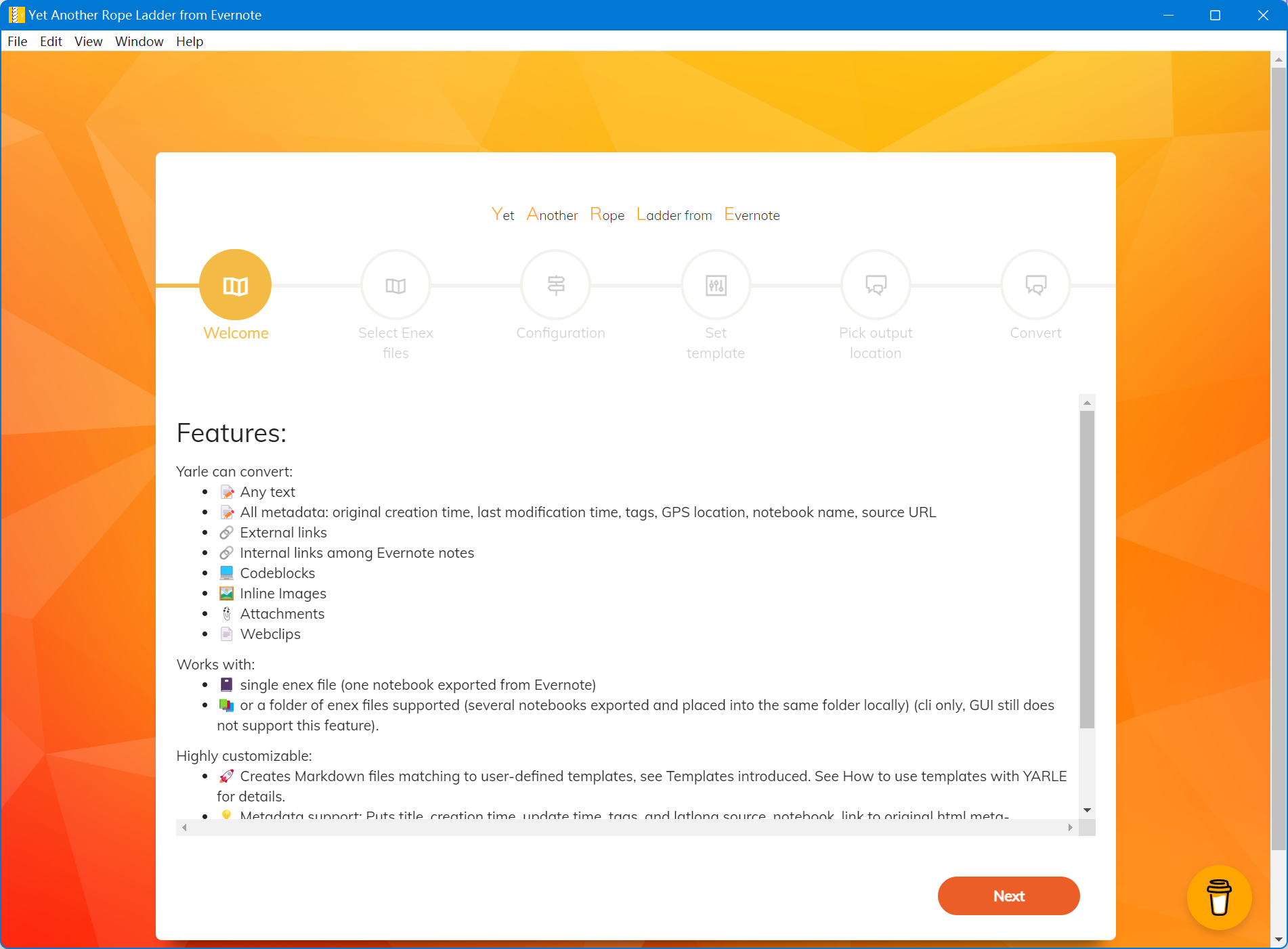The width and height of the screenshot is (1288, 949).
Task: Click the Select Enex files label
Action: point(395,343)
